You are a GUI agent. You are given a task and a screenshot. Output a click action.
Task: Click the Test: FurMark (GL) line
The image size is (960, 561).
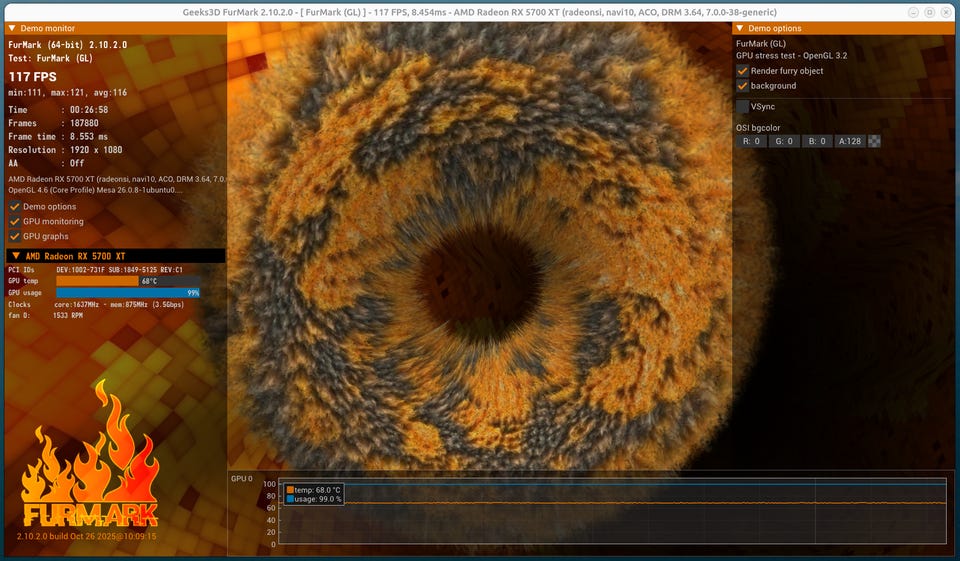click(50, 58)
